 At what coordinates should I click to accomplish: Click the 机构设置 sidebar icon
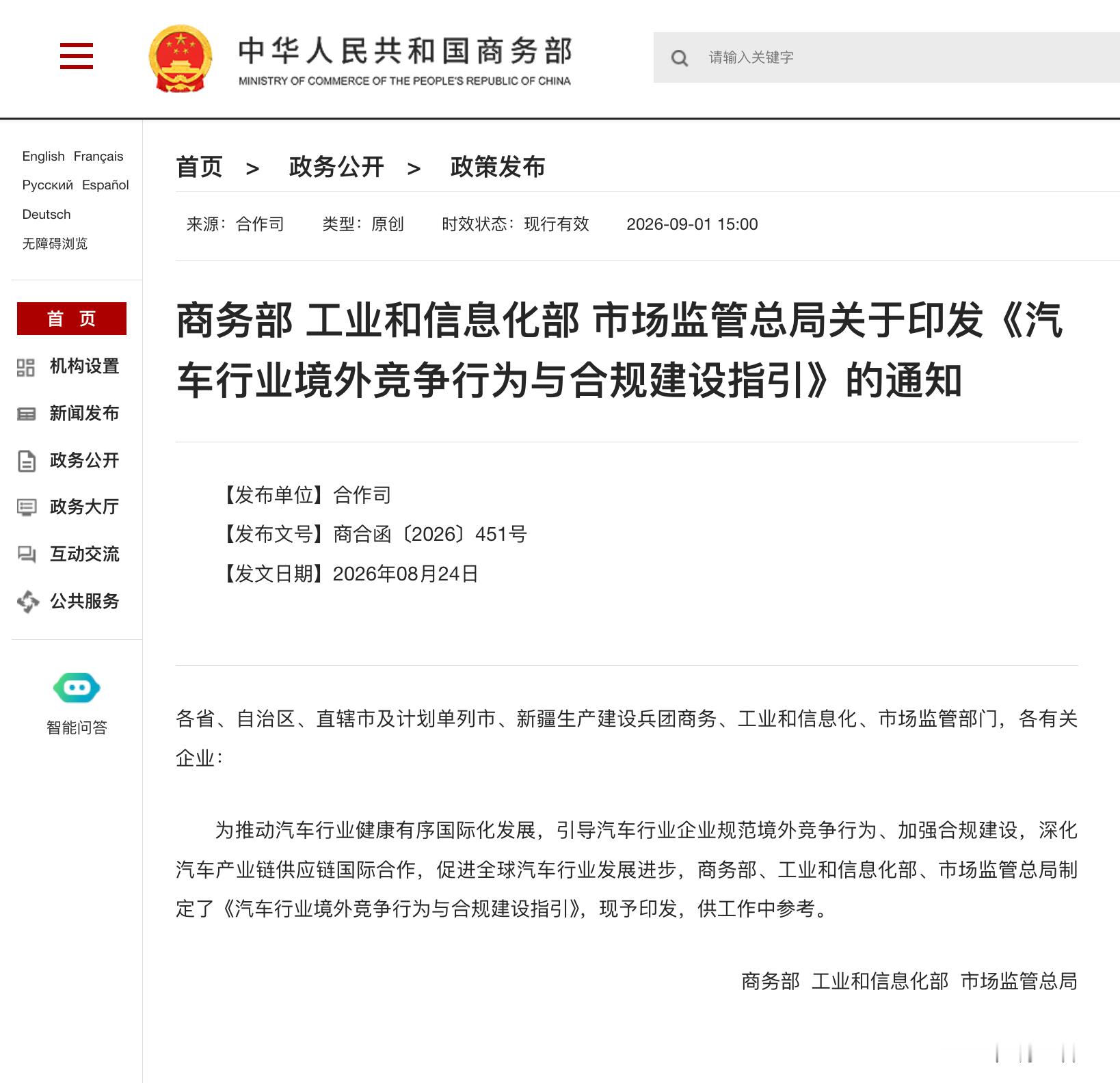coord(26,367)
